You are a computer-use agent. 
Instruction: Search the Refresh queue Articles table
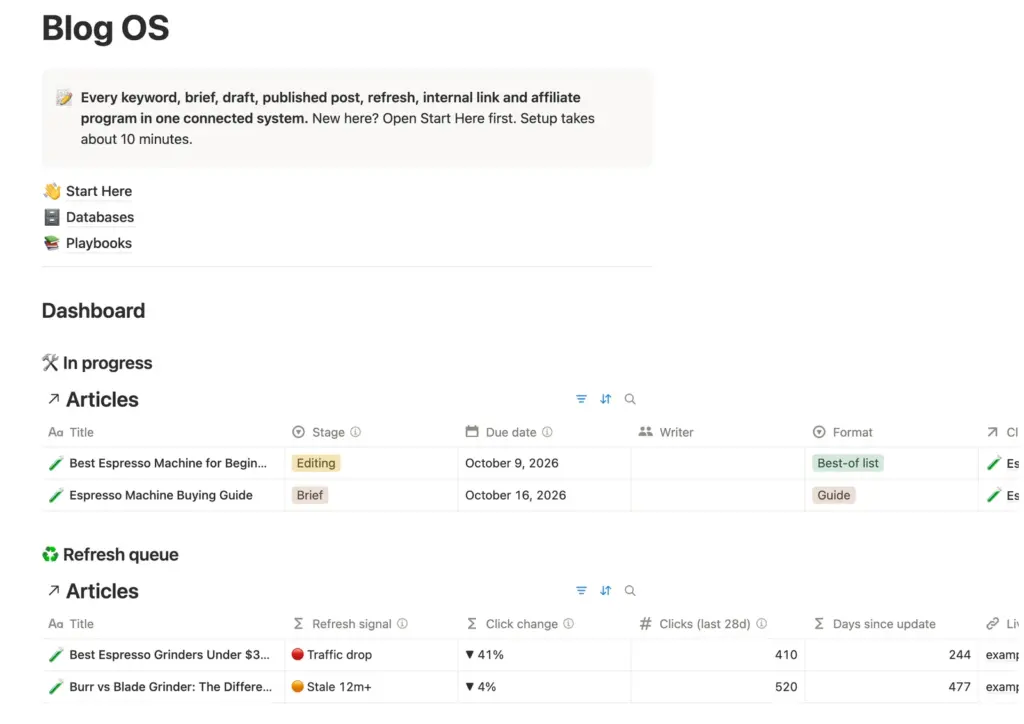coord(630,591)
